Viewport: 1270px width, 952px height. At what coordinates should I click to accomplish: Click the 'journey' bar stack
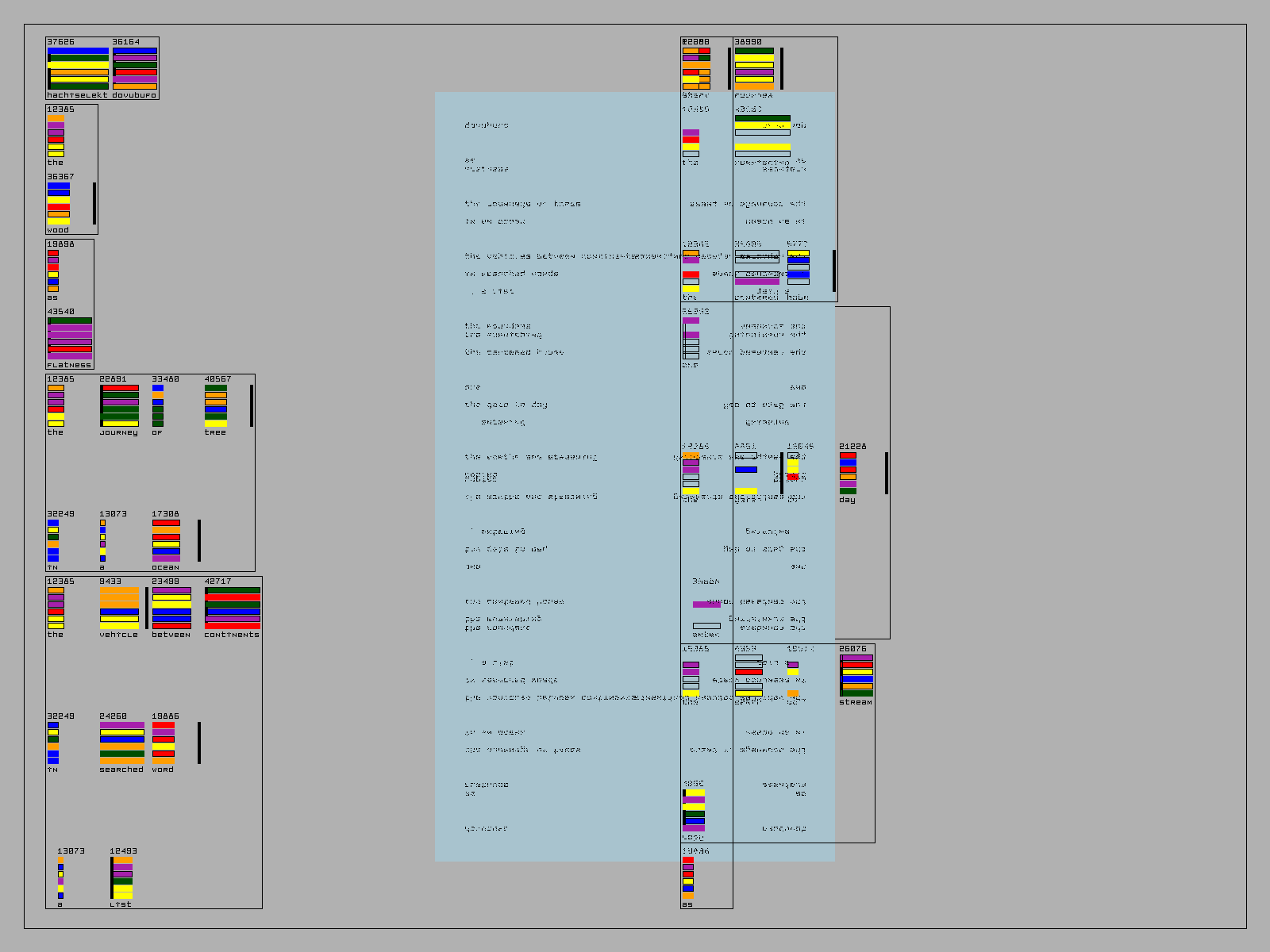[119, 406]
